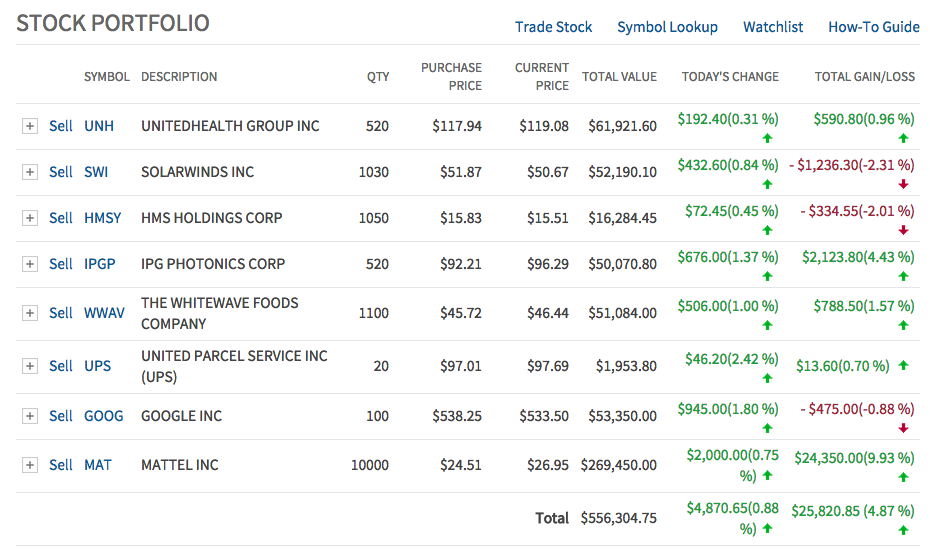This screenshot has height=549, width=930.
Task: Click the red down arrow for SolarWinds loss
Action: [904, 184]
